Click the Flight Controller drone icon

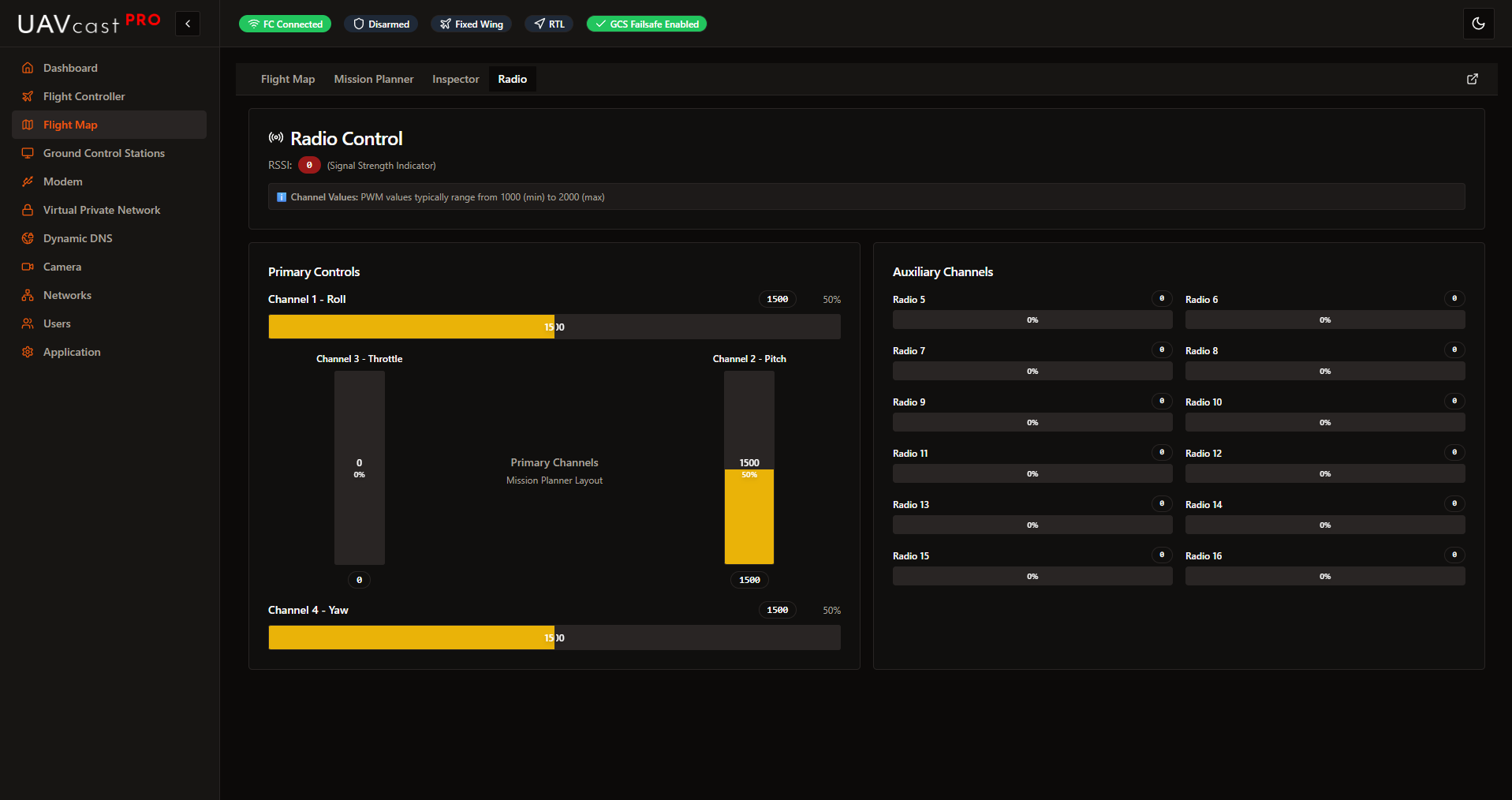(x=28, y=96)
